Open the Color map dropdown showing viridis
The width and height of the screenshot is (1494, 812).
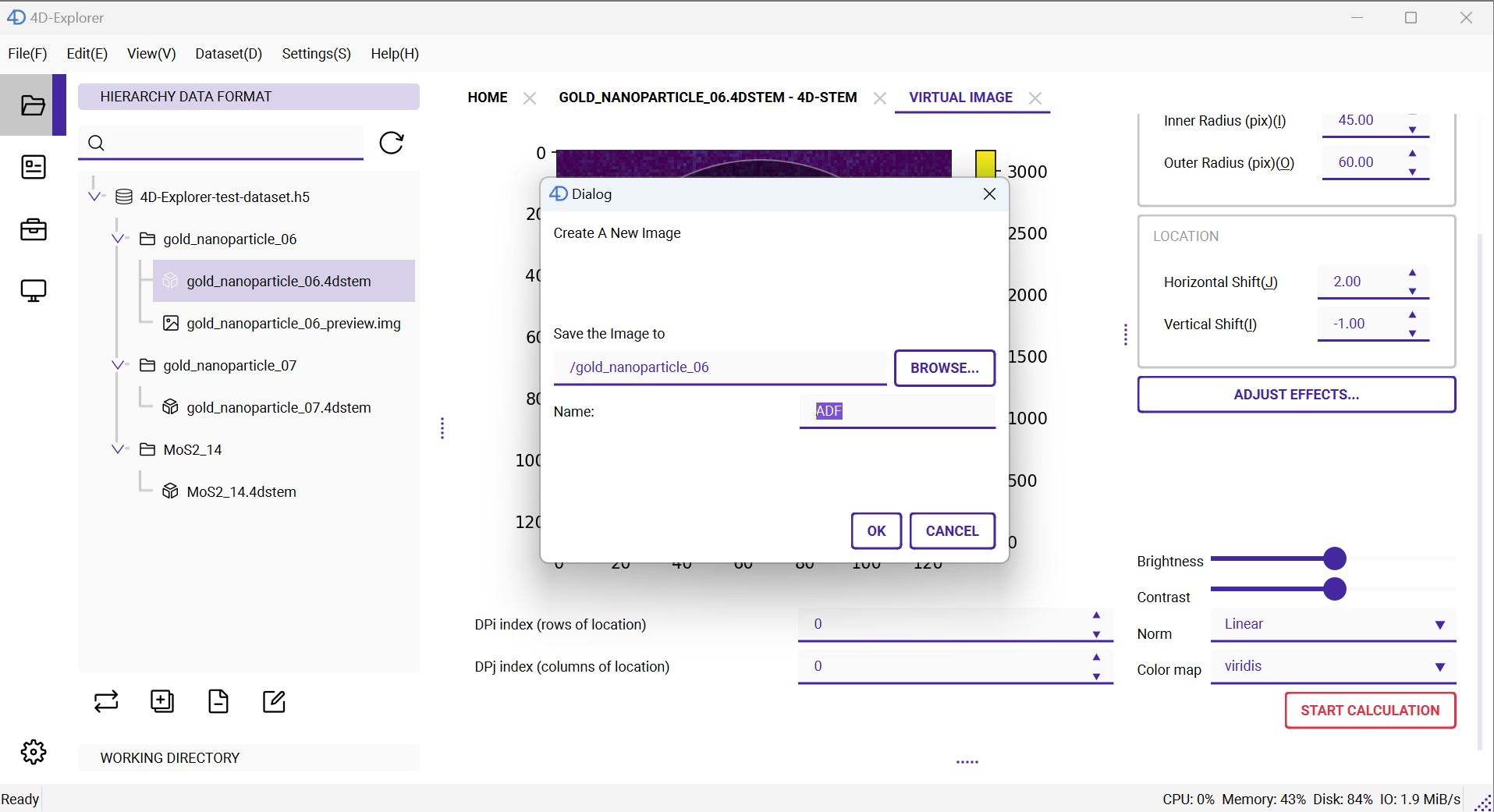click(1333, 666)
